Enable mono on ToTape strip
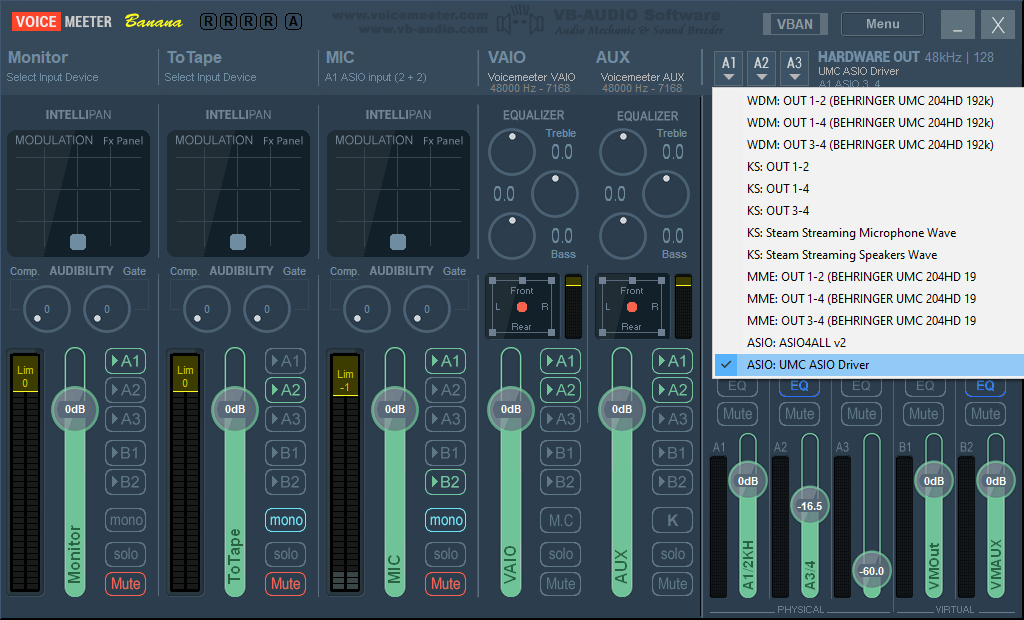Screen dimensions: 1024x620 (x=285, y=520)
